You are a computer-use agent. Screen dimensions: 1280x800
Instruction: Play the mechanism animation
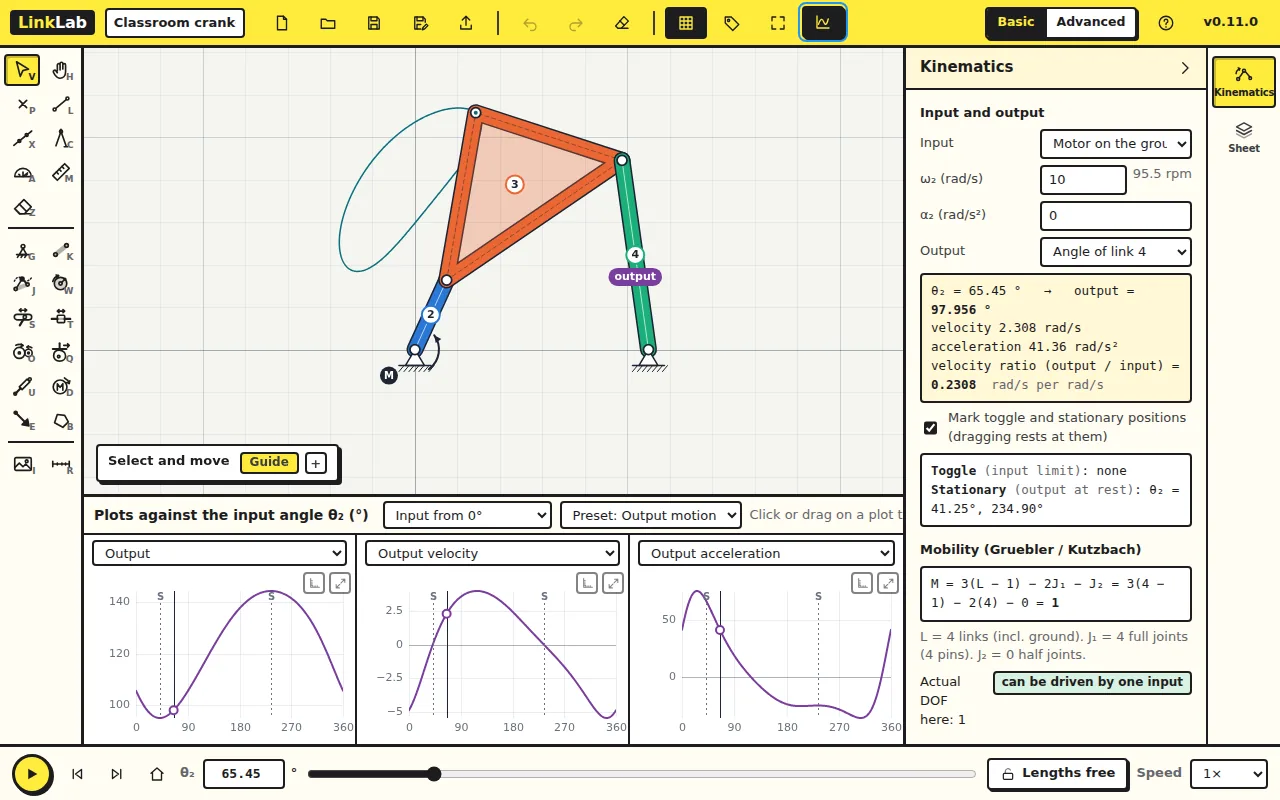point(32,774)
